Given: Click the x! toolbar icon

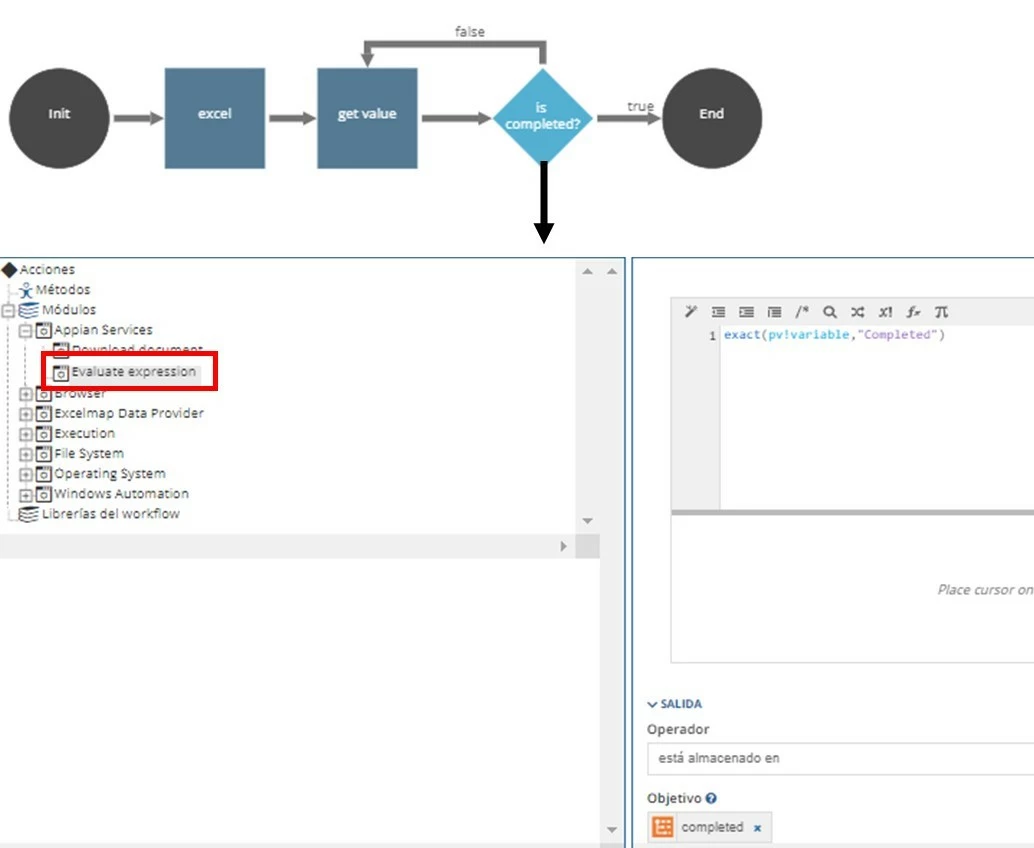Looking at the screenshot, I should tap(885, 312).
